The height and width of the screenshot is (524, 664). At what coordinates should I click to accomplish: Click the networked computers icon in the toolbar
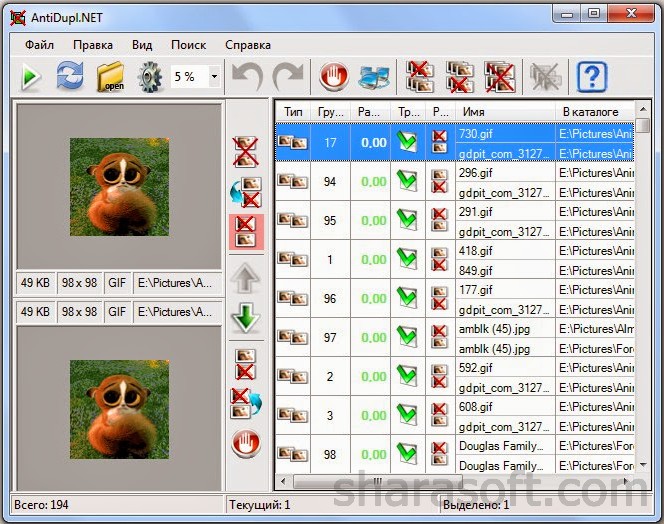(374, 78)
